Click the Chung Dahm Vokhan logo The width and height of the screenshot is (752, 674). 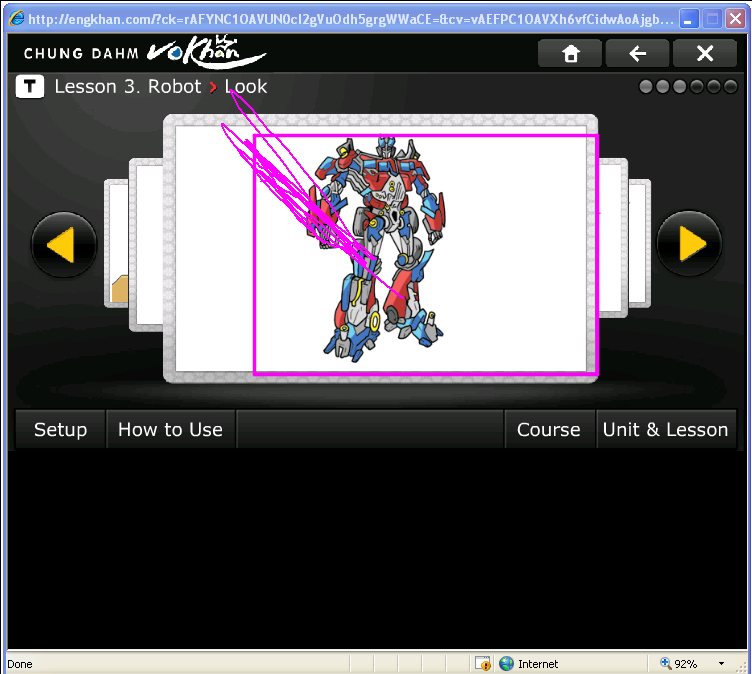coord(144,52)
